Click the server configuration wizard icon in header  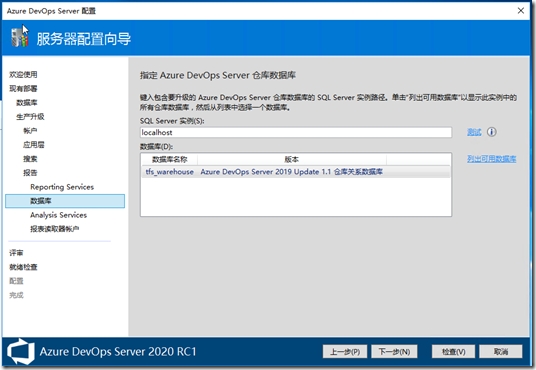click(19, 37)
